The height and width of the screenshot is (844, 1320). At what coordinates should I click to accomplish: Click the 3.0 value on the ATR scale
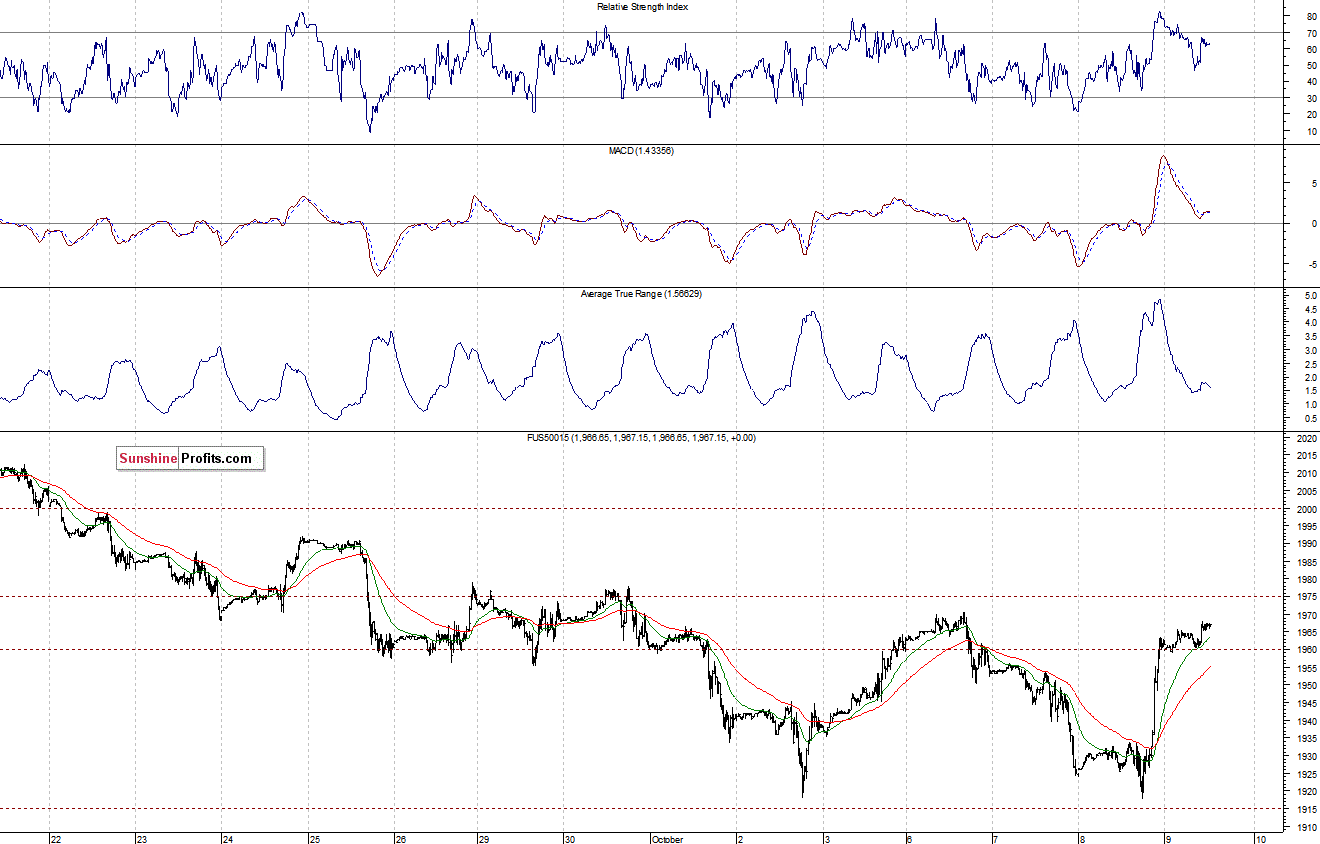click(1310, 351)
